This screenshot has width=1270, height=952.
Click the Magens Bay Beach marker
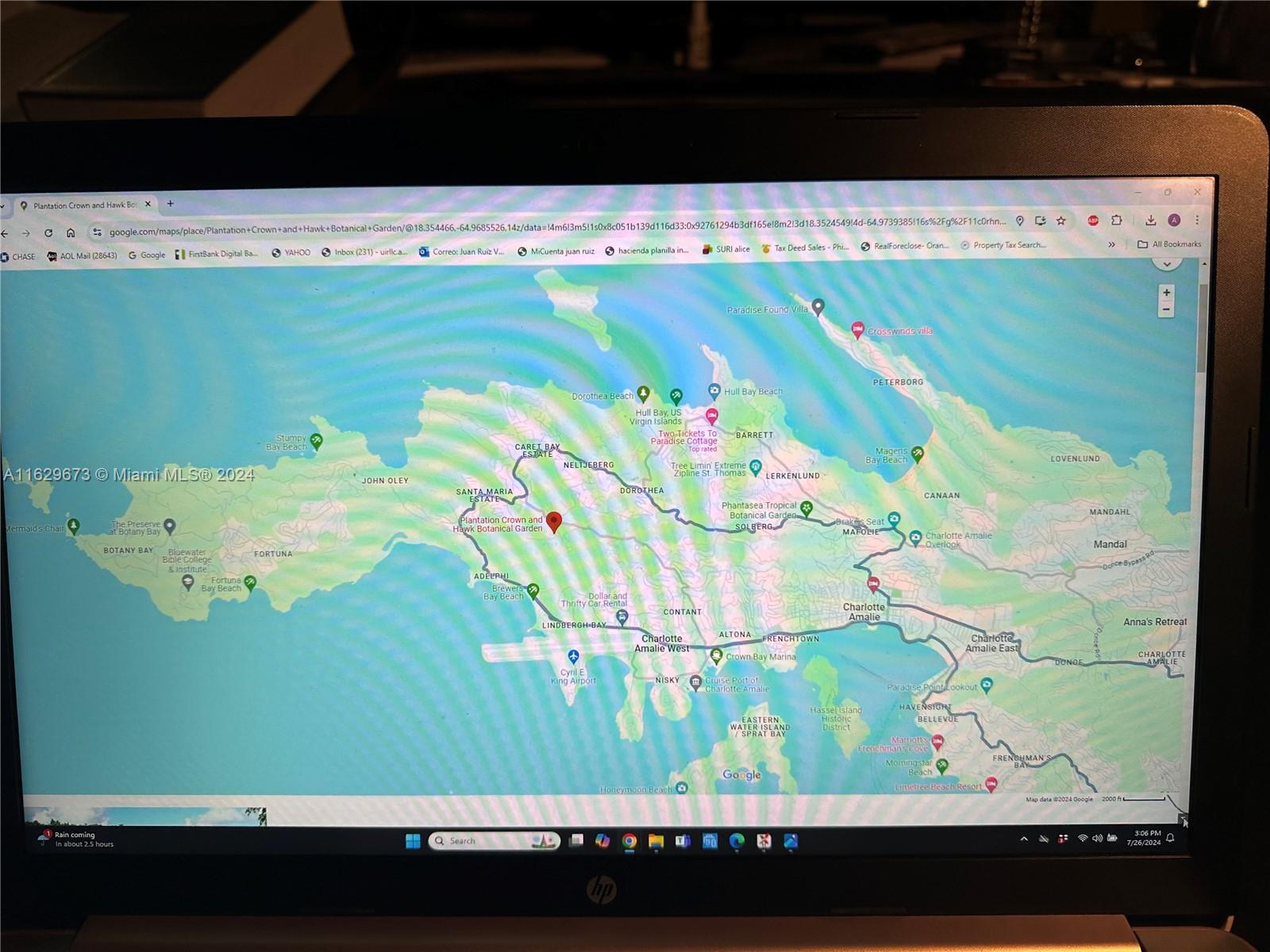(918, 453)
